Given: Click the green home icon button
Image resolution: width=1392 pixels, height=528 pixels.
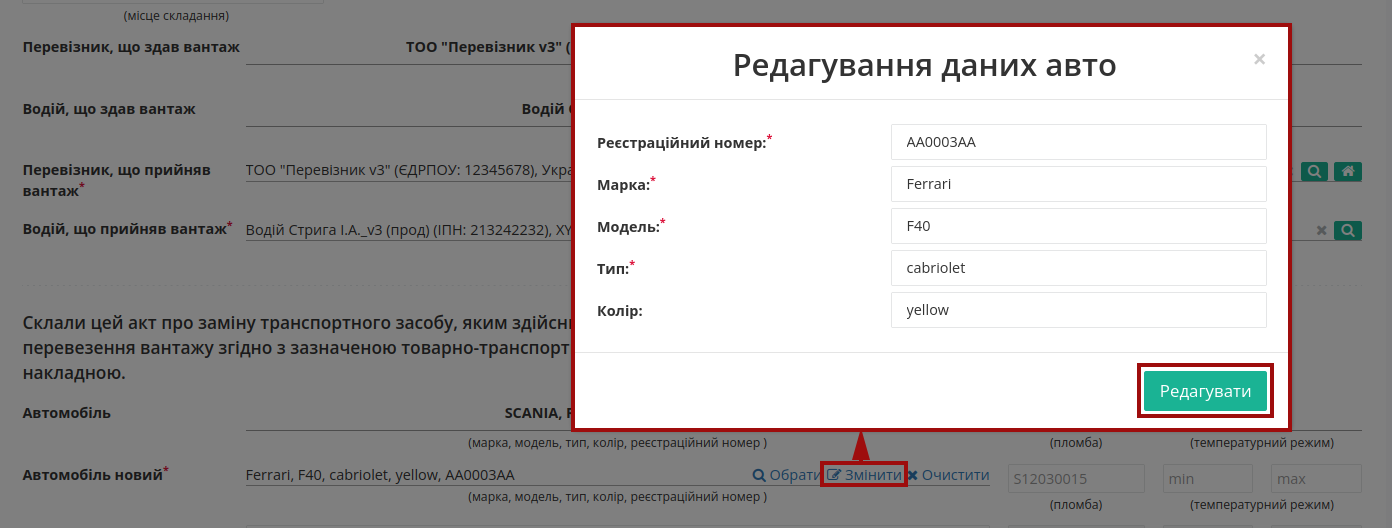Looking at the screenshot, I should [x=1348, y=172].
